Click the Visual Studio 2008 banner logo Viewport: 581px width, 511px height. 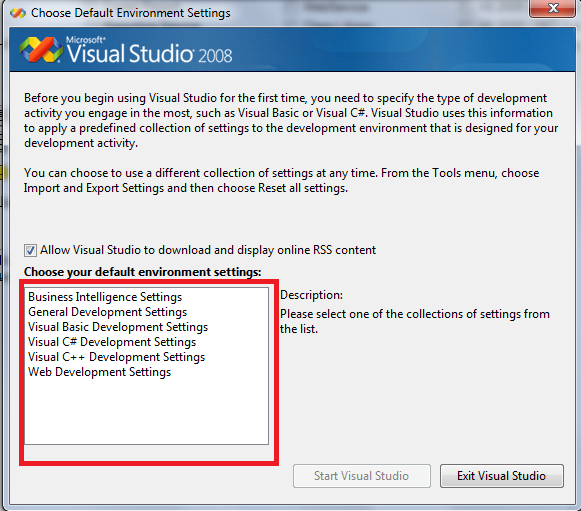point(126,50)
